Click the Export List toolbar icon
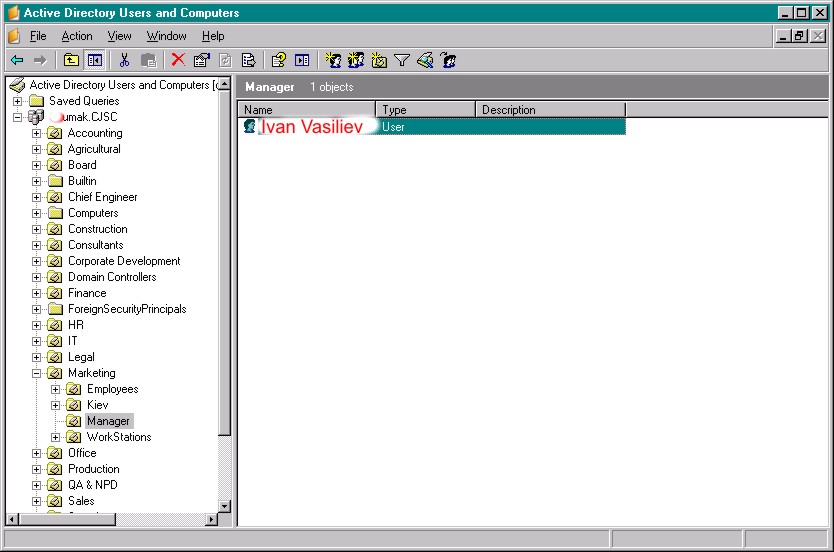The height and width of the screenshot is (552, 834). (x=248, y=60)
